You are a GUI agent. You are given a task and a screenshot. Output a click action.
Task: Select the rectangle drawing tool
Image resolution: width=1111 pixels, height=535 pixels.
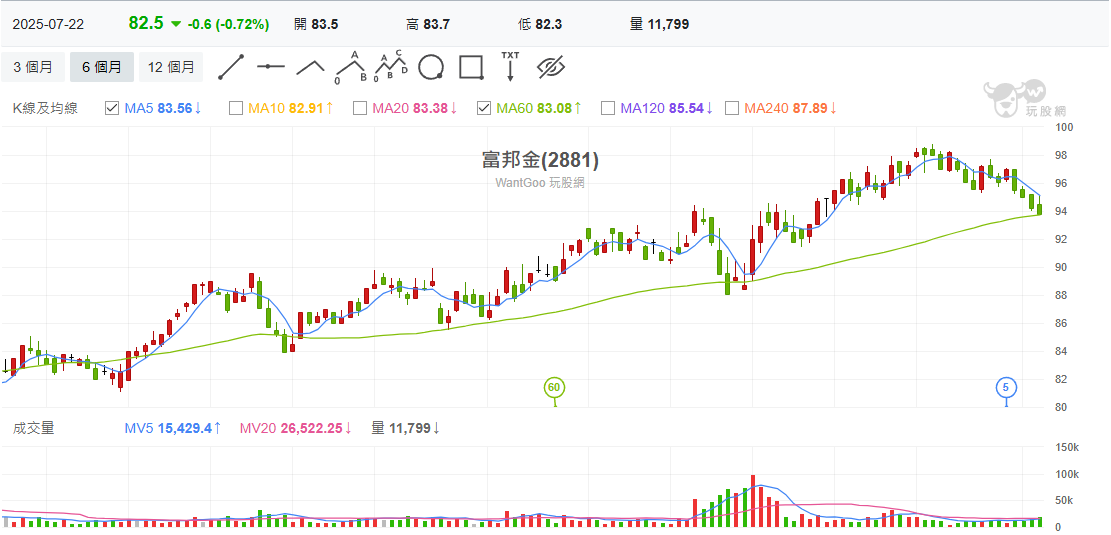tap(471, 67)
